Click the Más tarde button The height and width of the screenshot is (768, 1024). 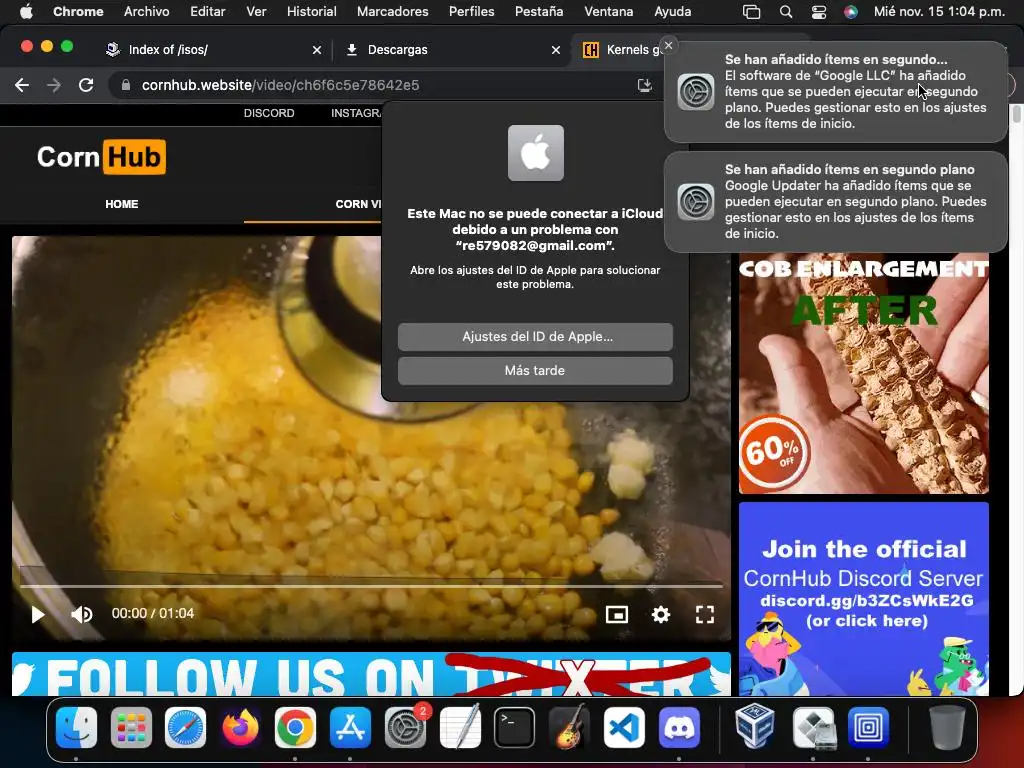[x=535, y=370]
